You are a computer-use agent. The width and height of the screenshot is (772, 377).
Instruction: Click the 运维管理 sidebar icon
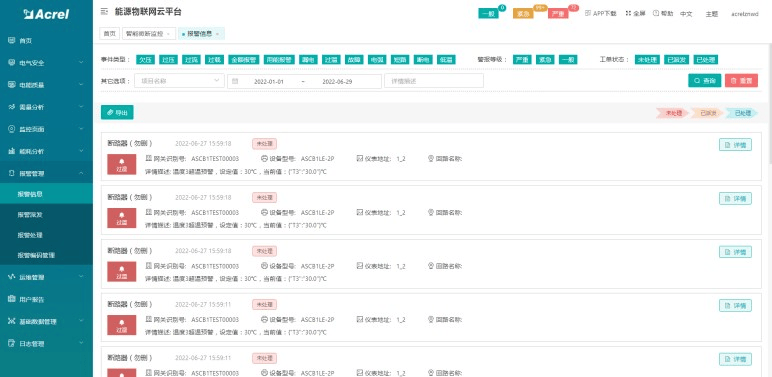pos(11,277)
